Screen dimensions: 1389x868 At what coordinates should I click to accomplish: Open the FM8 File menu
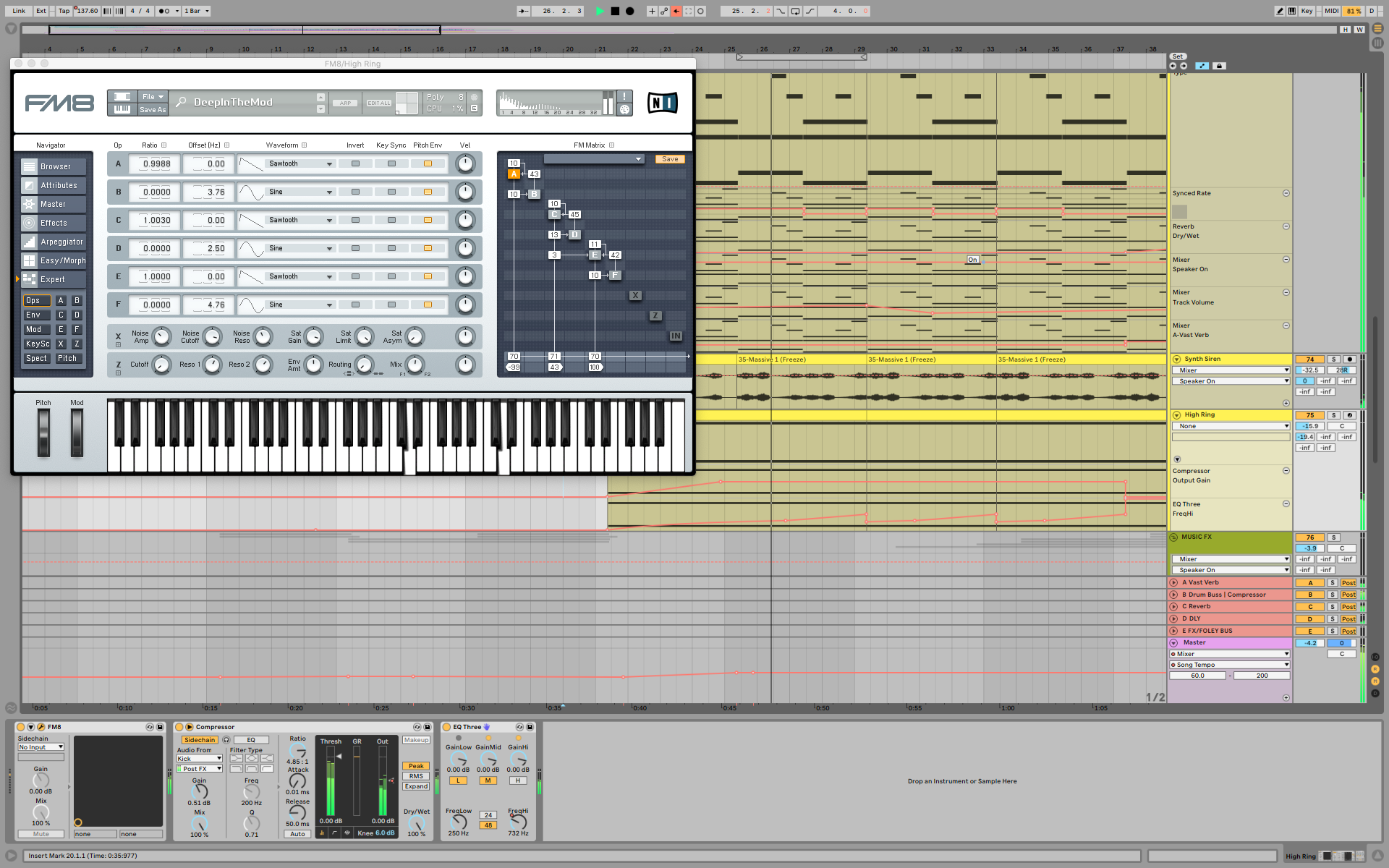click(153, 97)
